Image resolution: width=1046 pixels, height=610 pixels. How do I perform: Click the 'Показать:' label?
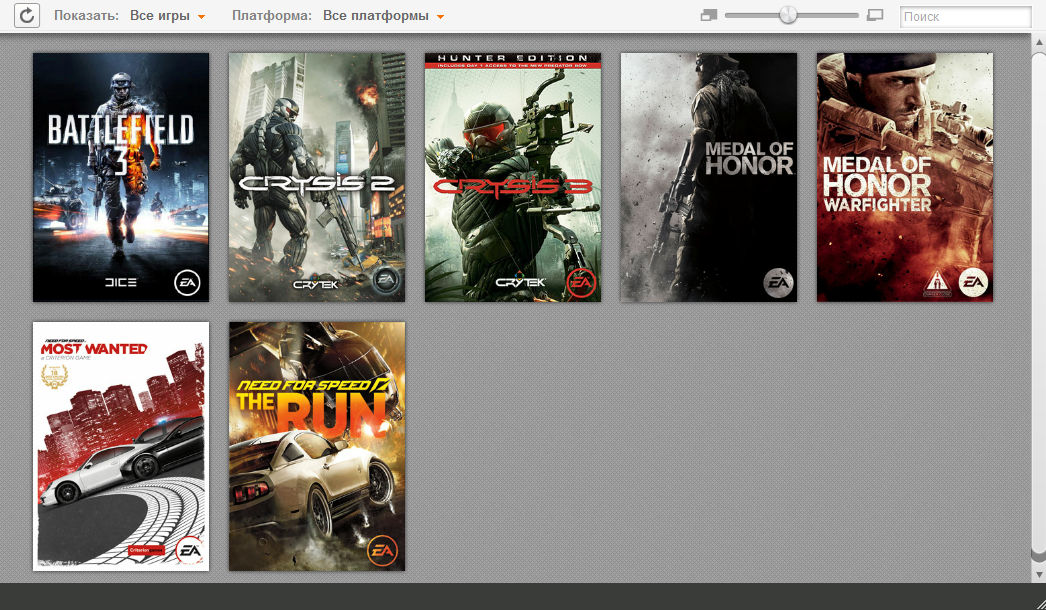[86, 15]
